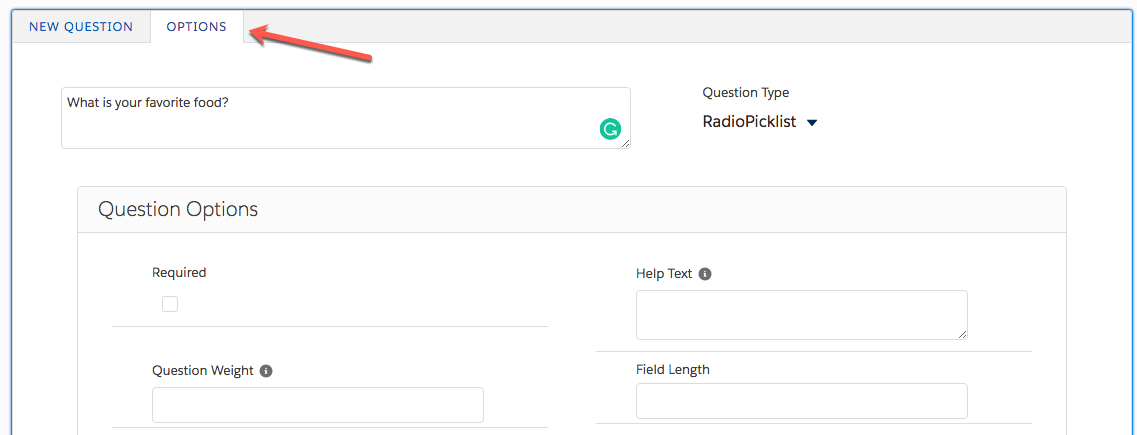Viewport: 1137px width, 435px height.
Task: Focus the favorite food question text box
Action: [x=330, y=118]
